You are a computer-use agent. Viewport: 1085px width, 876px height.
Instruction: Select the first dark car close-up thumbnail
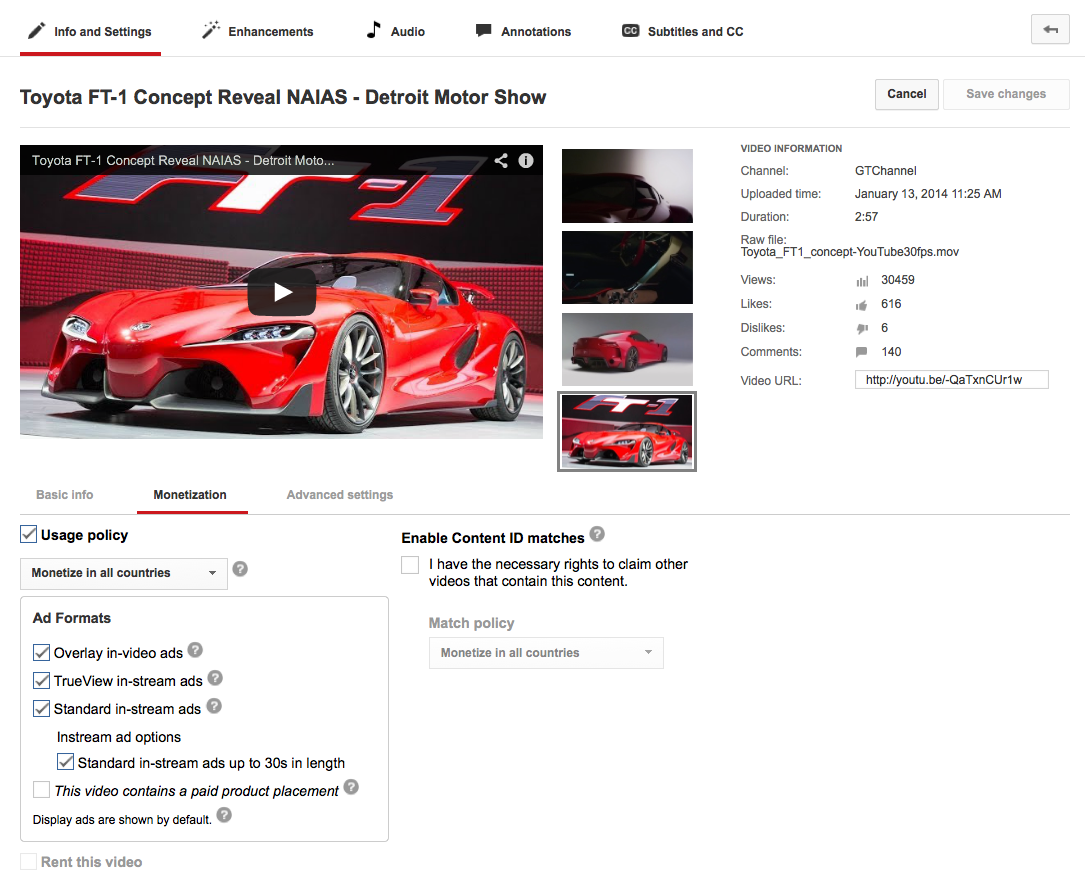click(627, 186)
